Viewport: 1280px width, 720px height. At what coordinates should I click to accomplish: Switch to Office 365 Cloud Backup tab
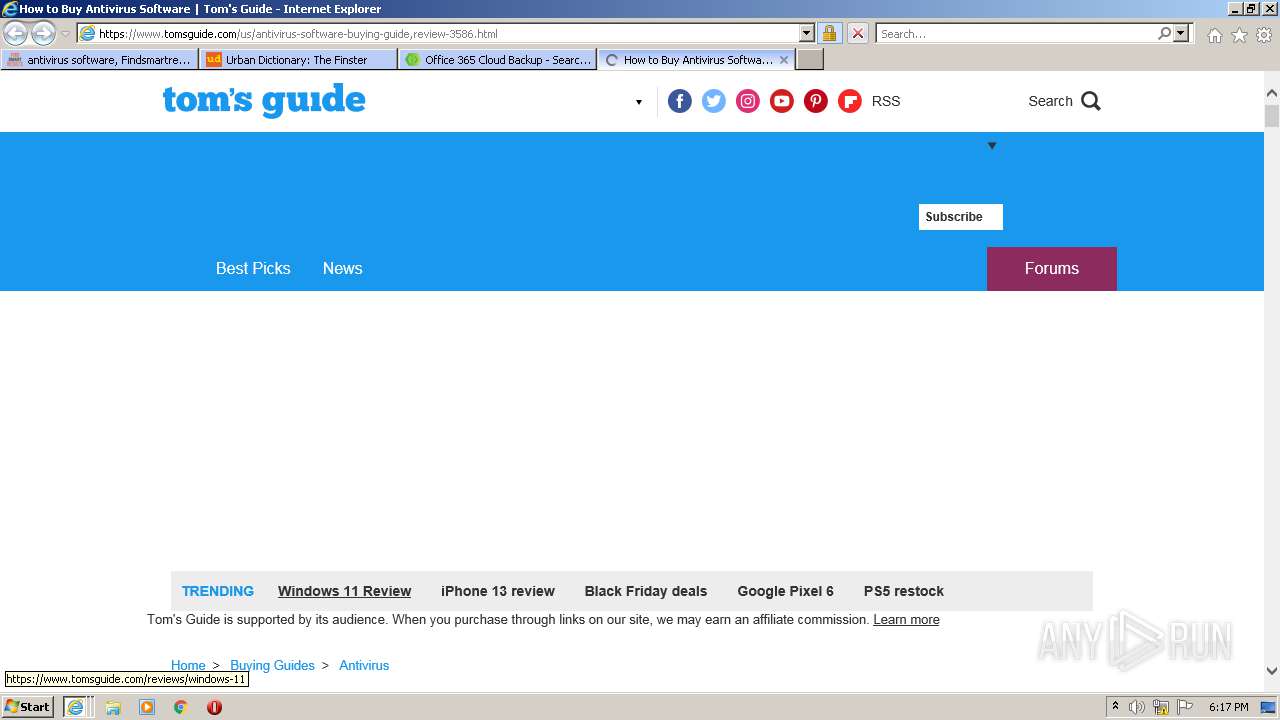(497, 60)
